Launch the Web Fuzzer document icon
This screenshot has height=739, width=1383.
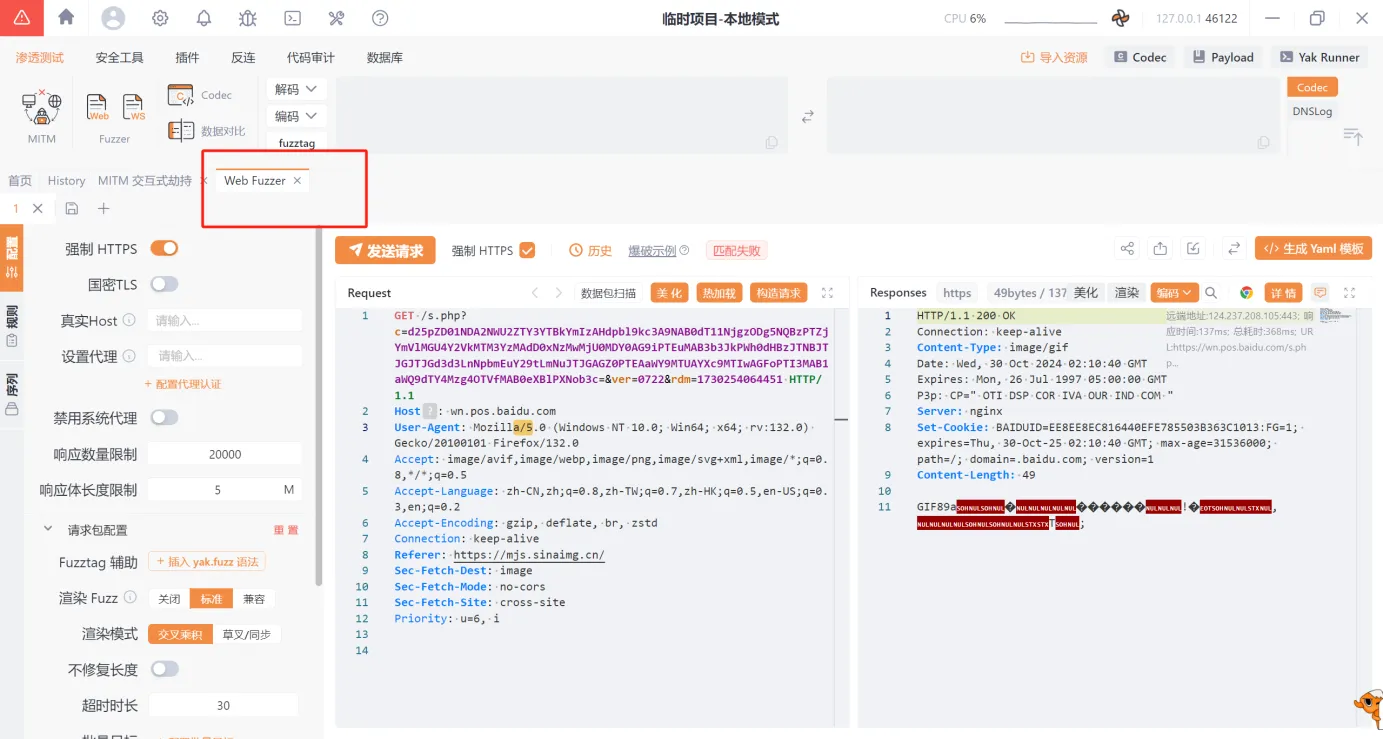[97, 108]
